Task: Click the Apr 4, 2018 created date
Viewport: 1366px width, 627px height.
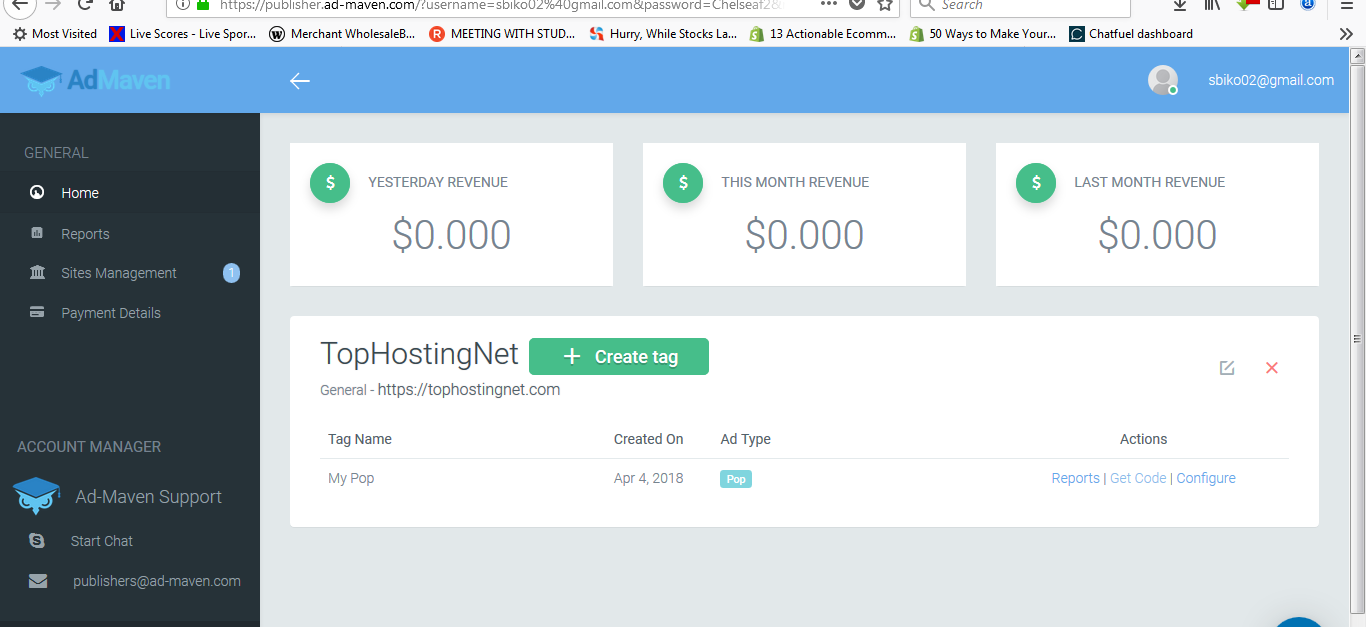Action: point(649,478)
